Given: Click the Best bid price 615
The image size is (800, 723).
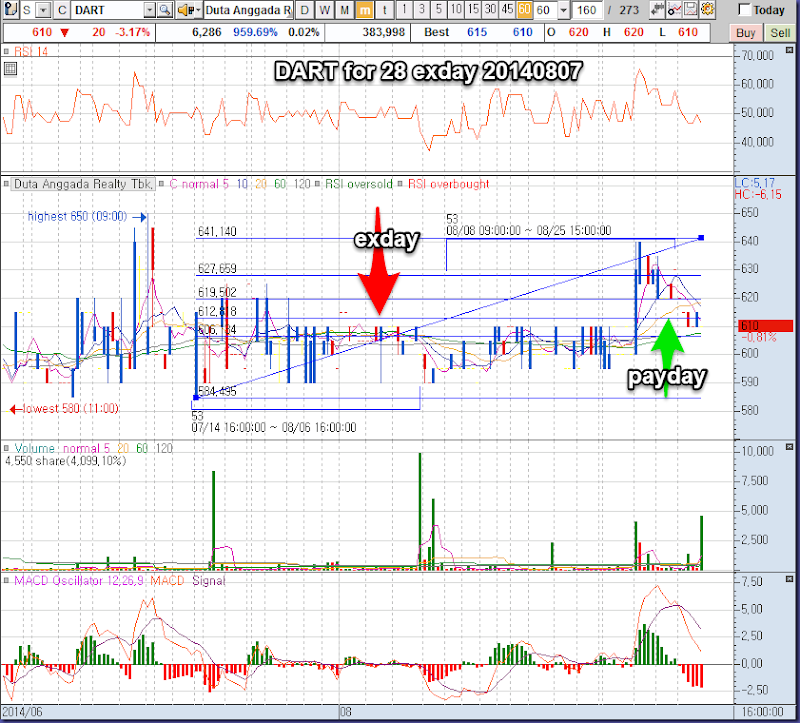Looking at the screenshot, I should click(x=477, y=32).
